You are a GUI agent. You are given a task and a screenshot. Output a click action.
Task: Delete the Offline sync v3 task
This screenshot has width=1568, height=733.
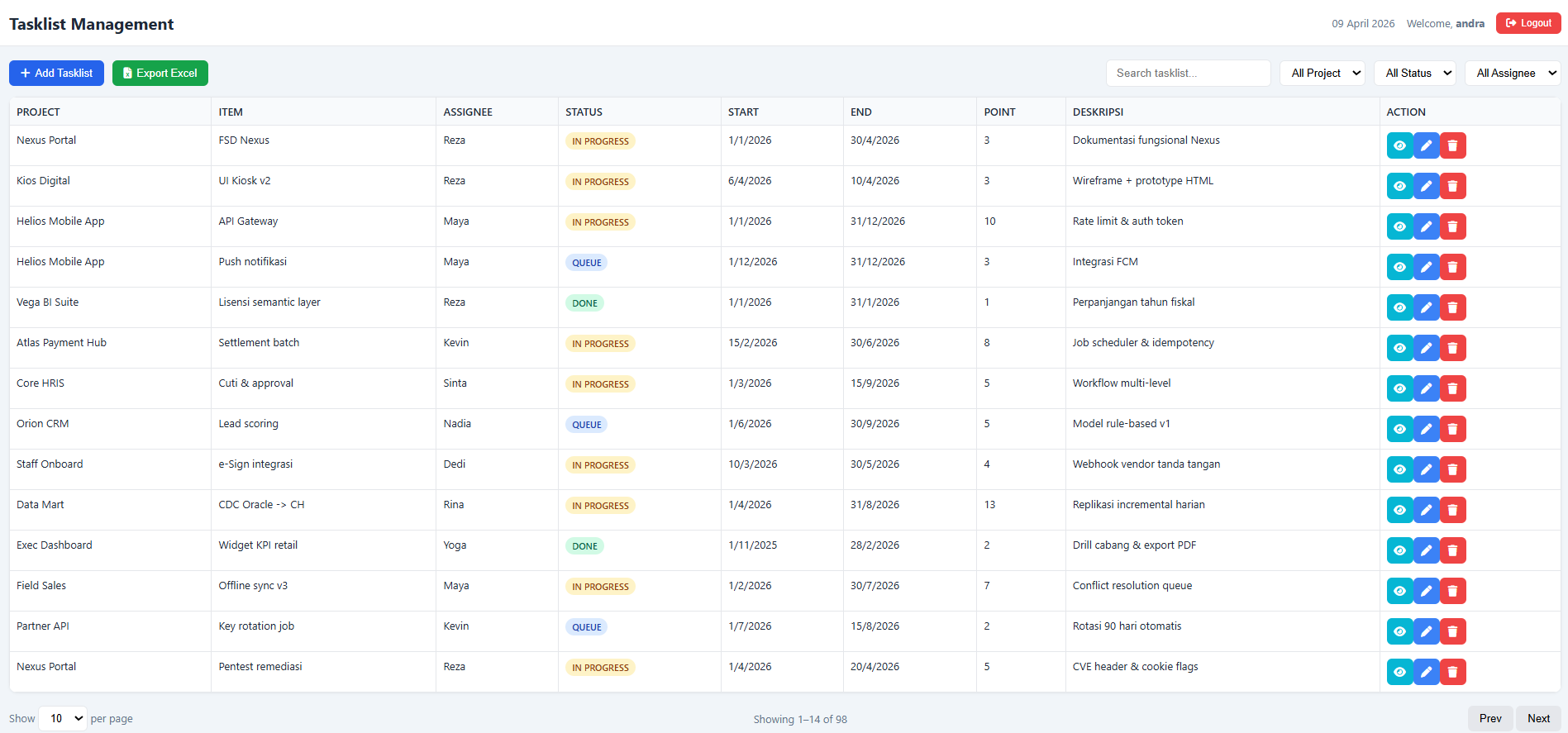(x=1452, y=591)
